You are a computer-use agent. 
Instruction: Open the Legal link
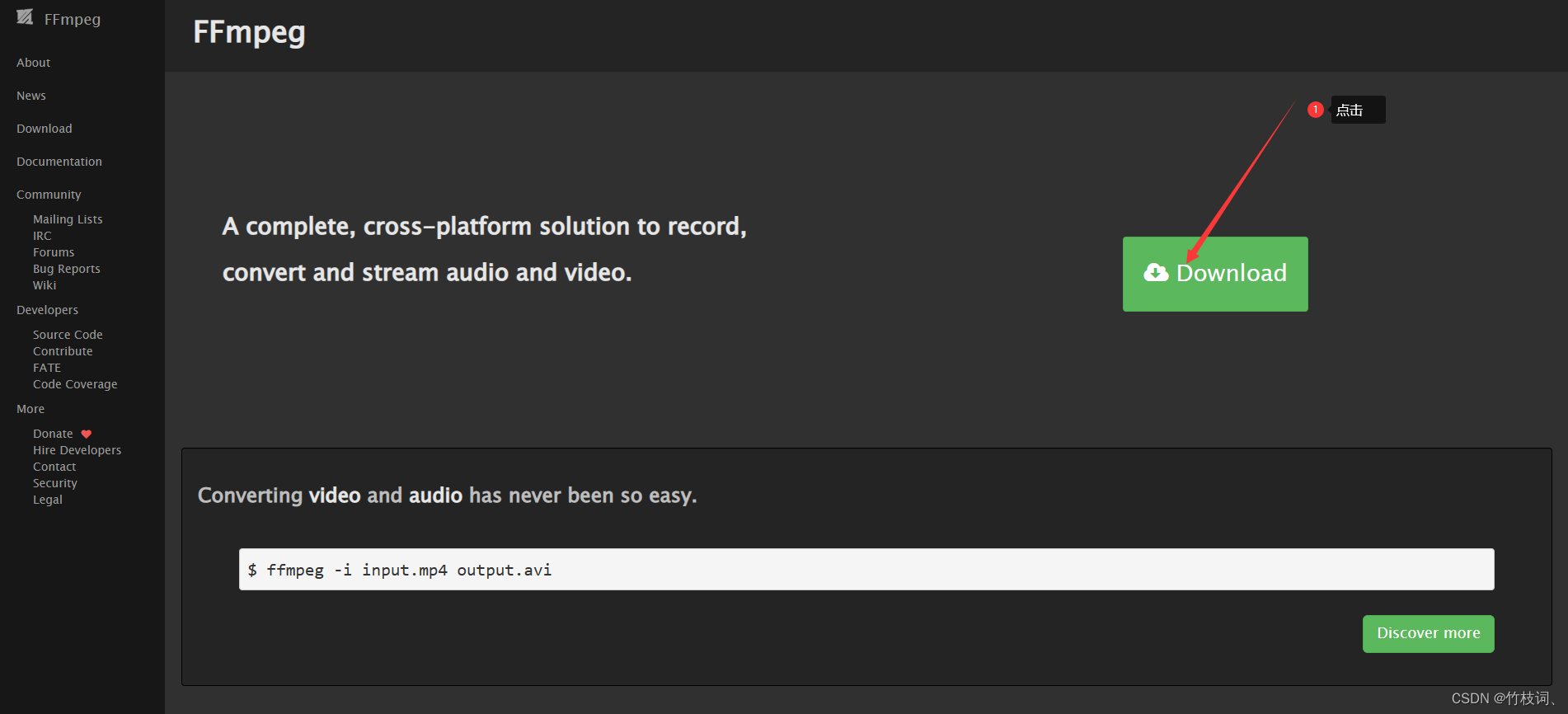pyautogui.click(x=48, y=500)
